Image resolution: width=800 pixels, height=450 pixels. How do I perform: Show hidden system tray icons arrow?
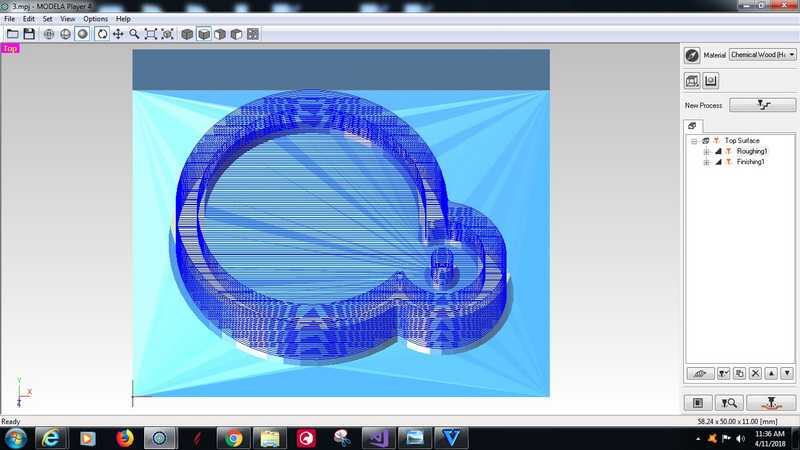click(698, 438)
